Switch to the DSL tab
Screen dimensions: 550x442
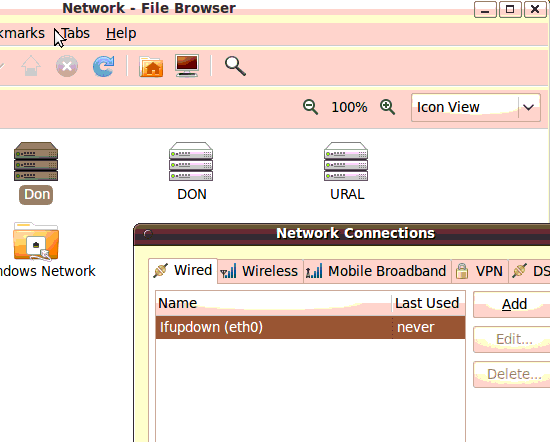point(529,271)
